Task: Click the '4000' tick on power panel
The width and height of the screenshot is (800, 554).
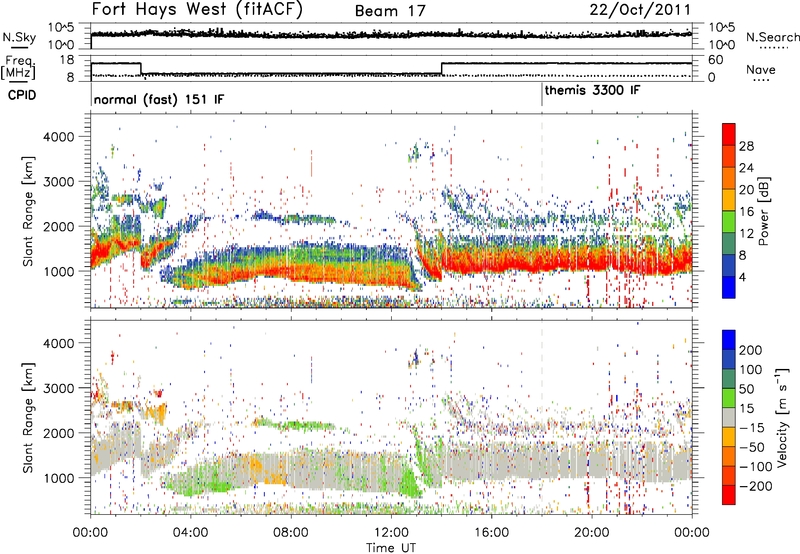Action: [58, 137]
